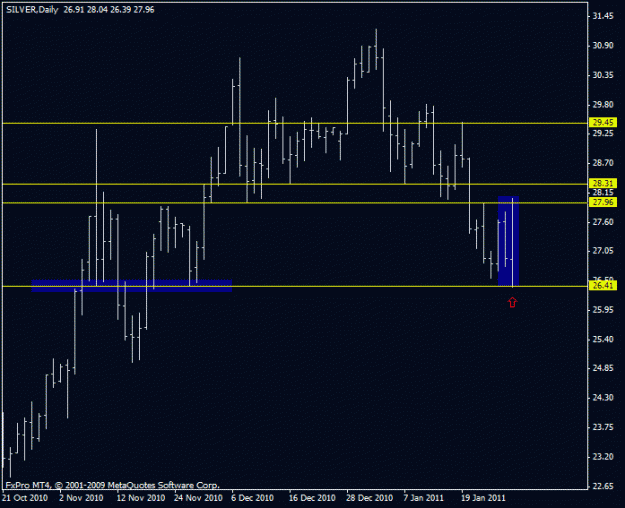
Task: Select the red up arrow marker
Action: [x=512, y=302]
